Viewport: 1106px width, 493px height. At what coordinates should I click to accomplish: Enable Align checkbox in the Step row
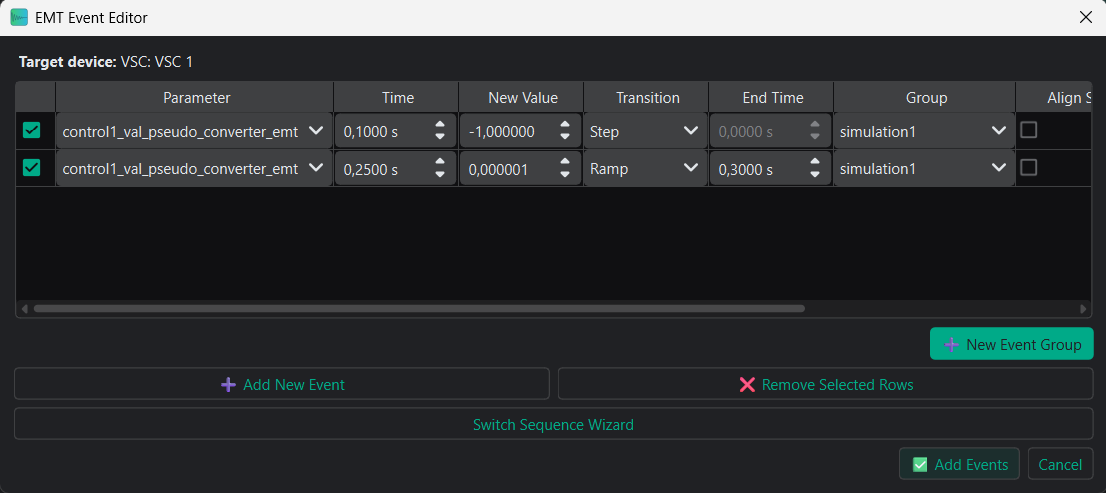coord(1029,130)
